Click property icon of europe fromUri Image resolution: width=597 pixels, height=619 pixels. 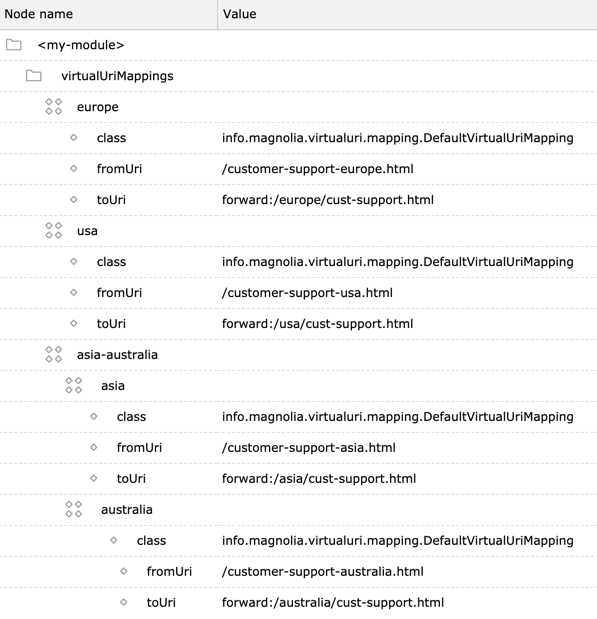click(x=74, y=169)
